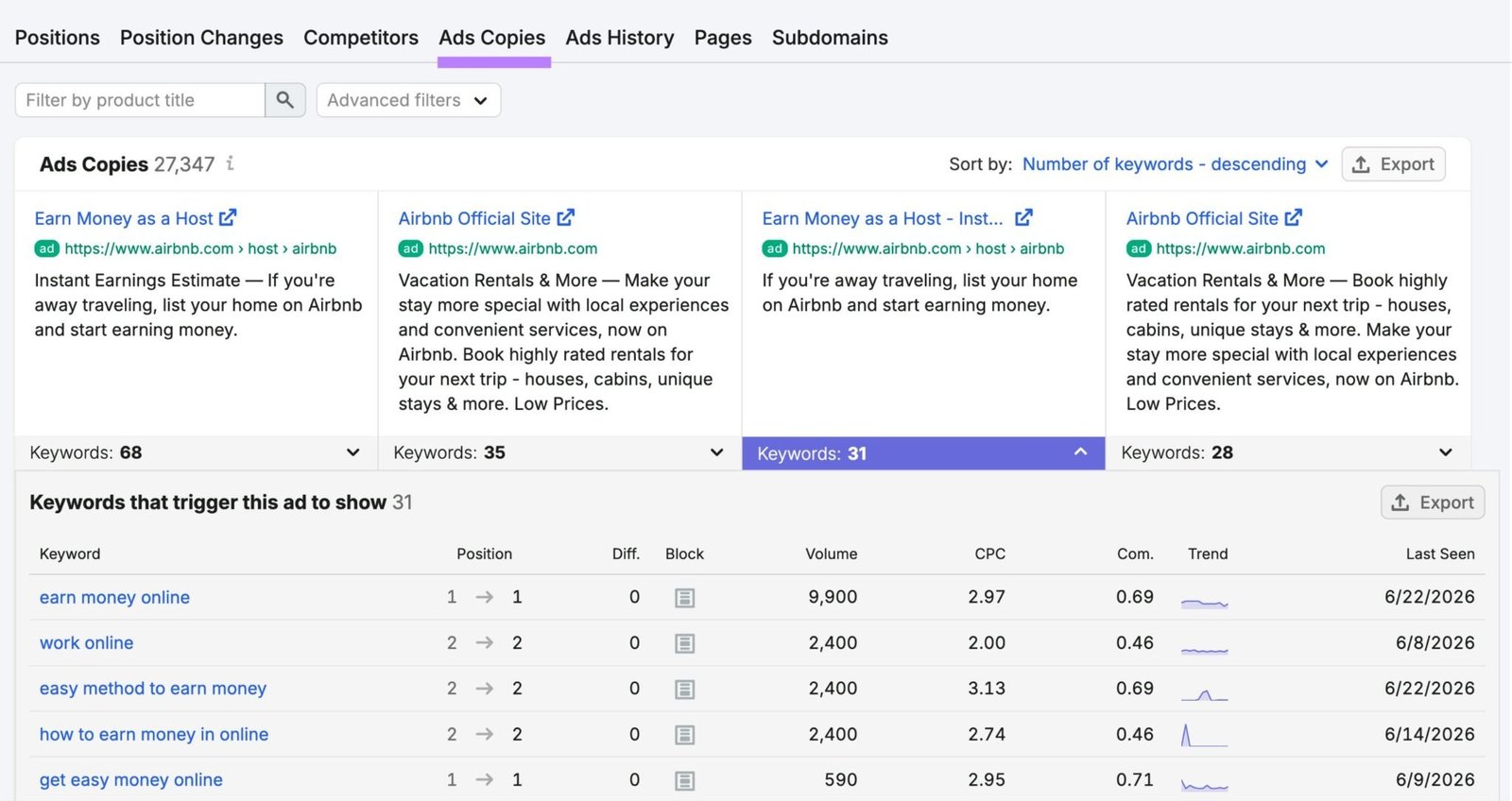Open Airbnb Official Site title on Keywords 28 card
This screenshot has height=801, width=1512.
1202,218
